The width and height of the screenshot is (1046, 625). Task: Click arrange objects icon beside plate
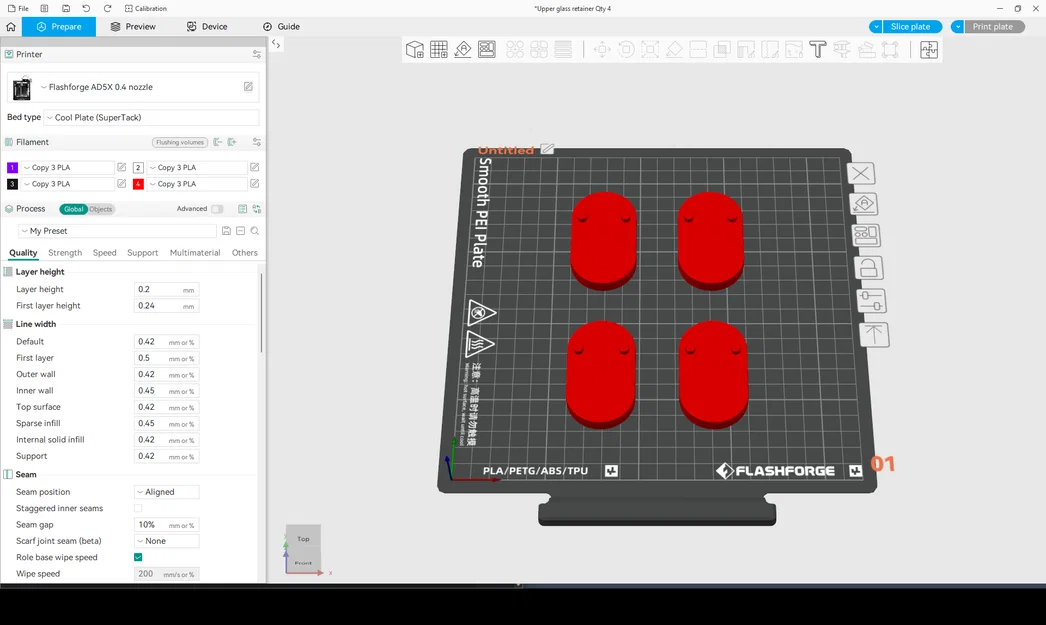867,235
